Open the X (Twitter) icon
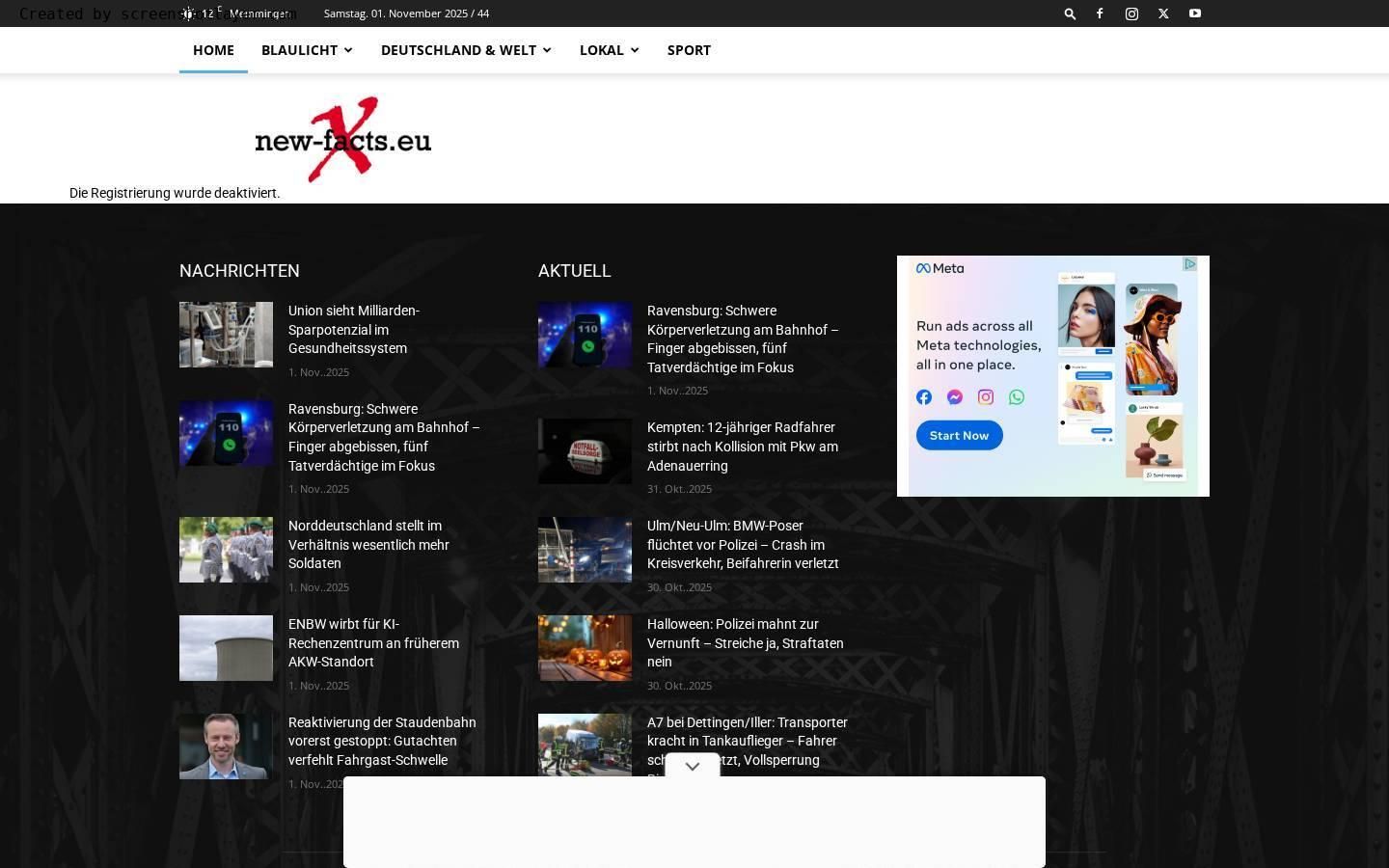This screenshot has width=1389, height=868. coord(1163,14)
